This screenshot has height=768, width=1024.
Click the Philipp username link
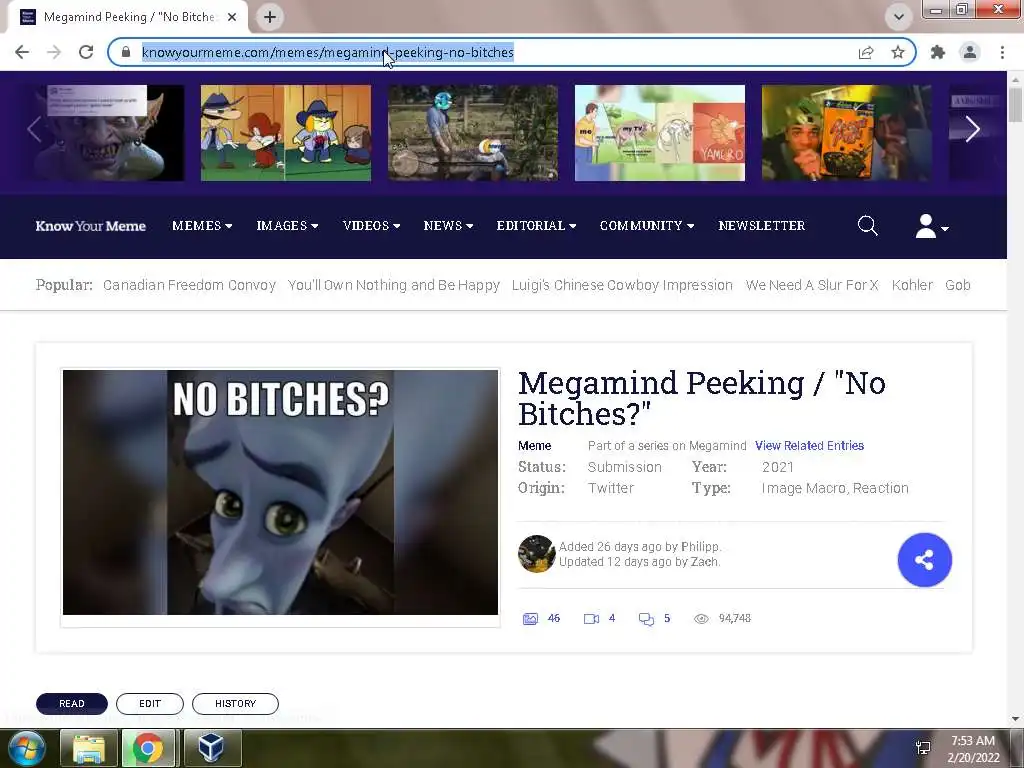click(699, 547)
